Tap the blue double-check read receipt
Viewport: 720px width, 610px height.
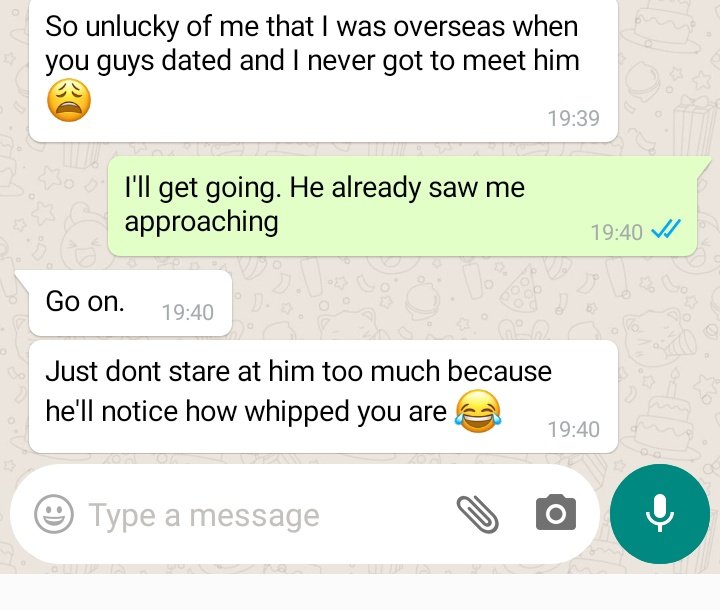pos(666,229)
